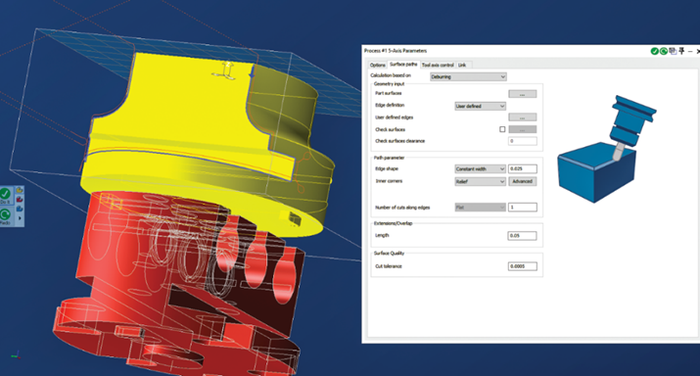This screenshot has height=376, width=700.
Task: Click the copy window icon in the dialog title bar
Action: click(x=673, y=51)
